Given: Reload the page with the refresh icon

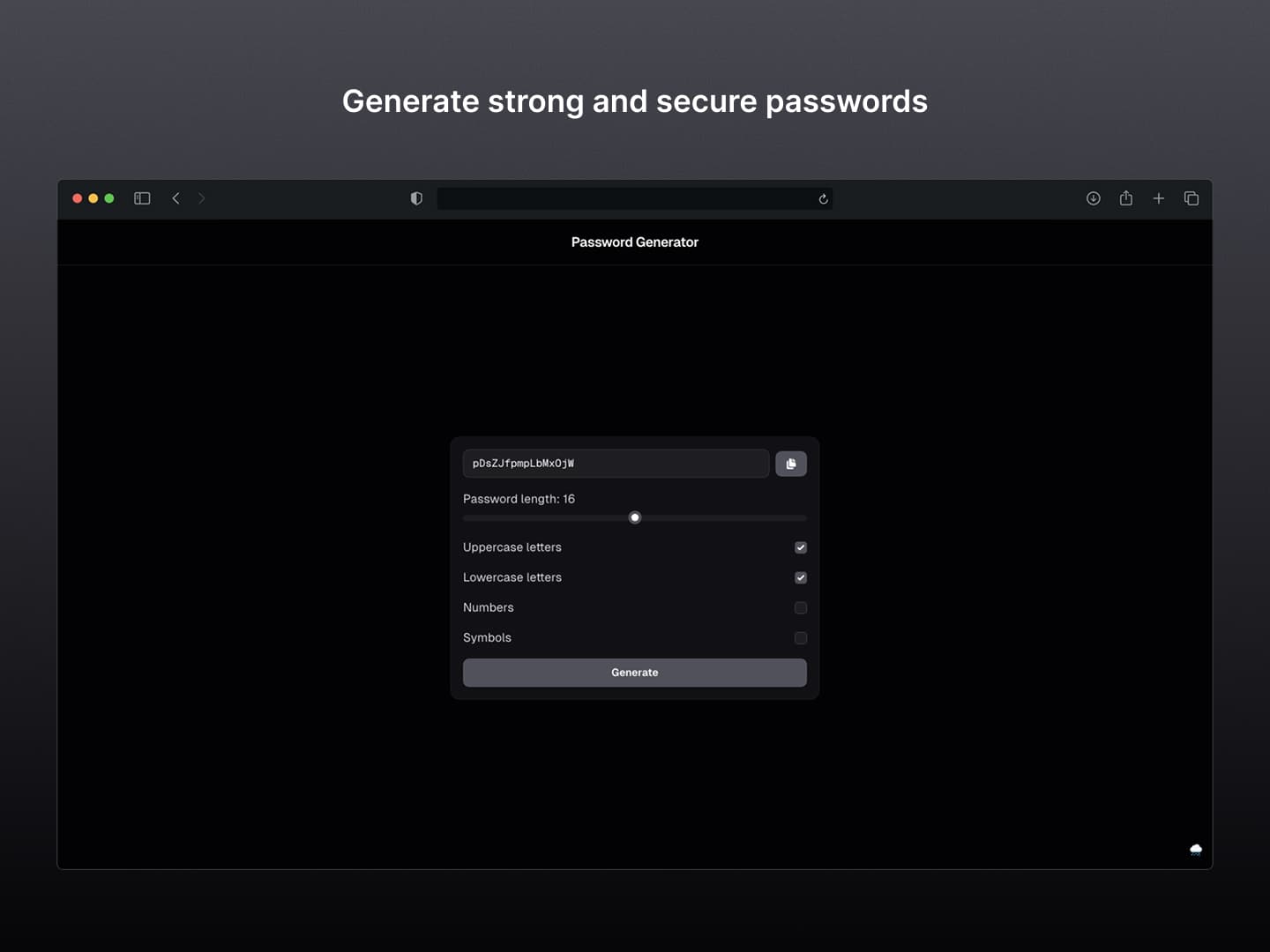Looking at the screenshot, I should point(822,198).
